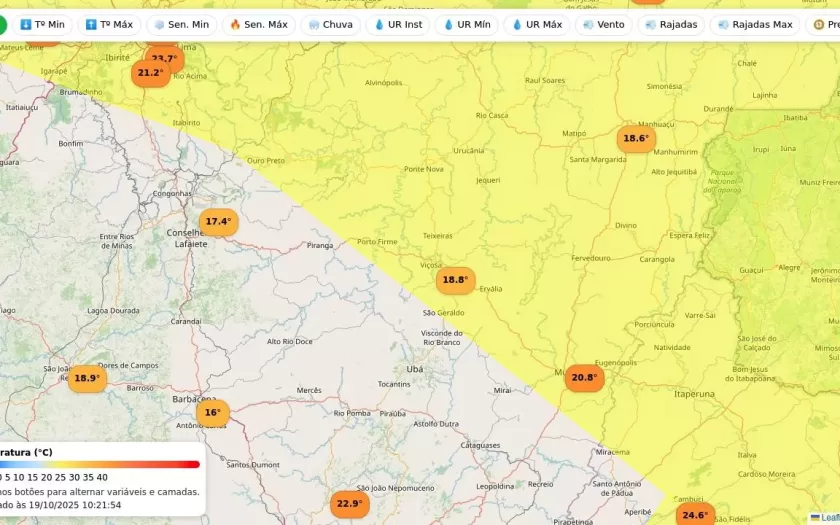840x525 pixels.
Task: Show Sen. Min thermal sensation layer
Action: click(181, 24)
